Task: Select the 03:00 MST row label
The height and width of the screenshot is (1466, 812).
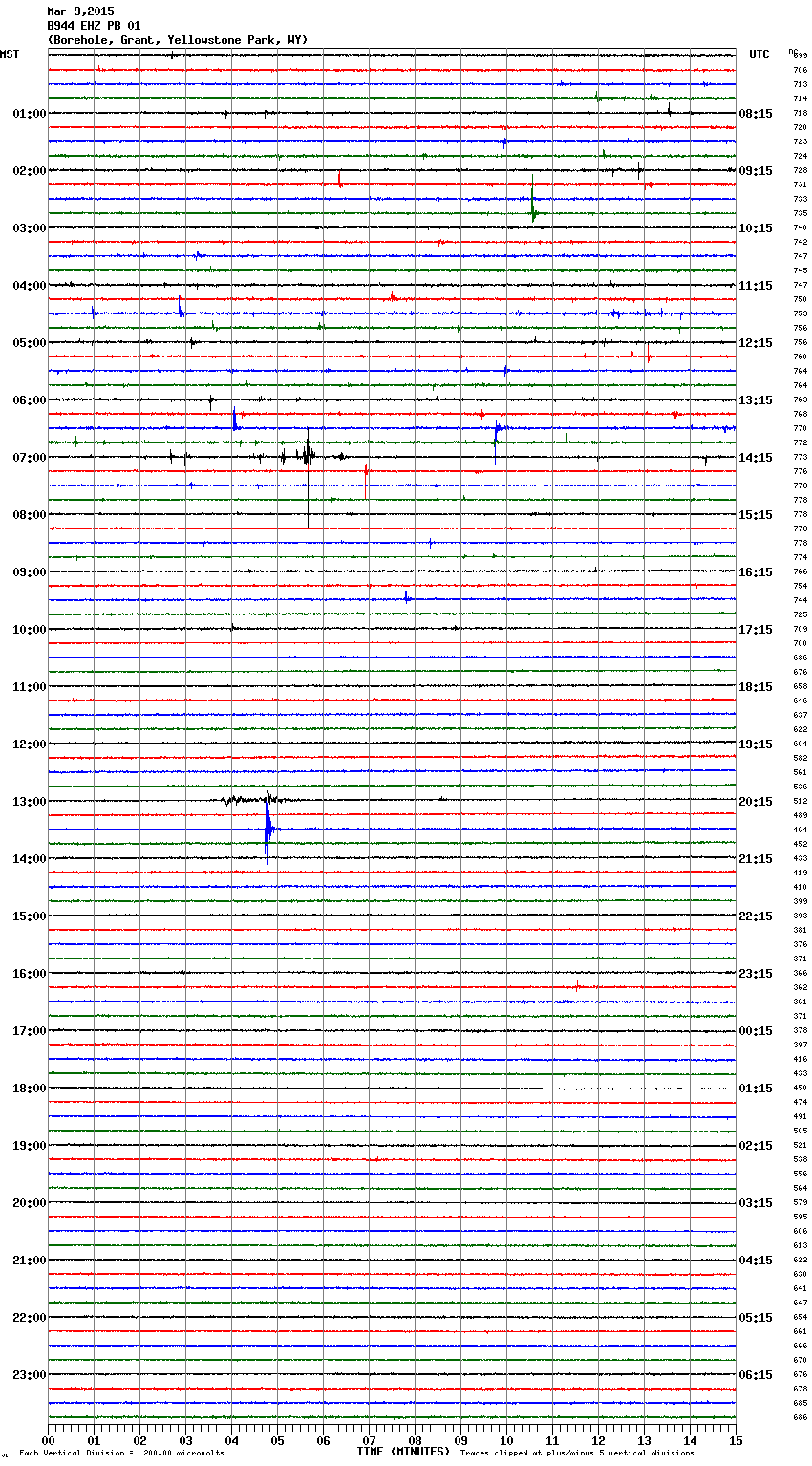Action: (x=30, y=228)
